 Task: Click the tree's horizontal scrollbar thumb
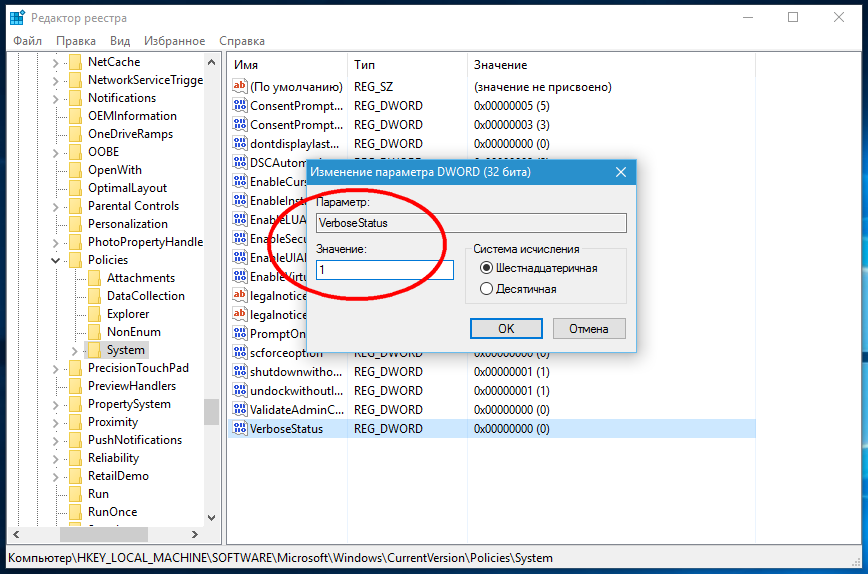pyautogui.click(x=104, y=534)
